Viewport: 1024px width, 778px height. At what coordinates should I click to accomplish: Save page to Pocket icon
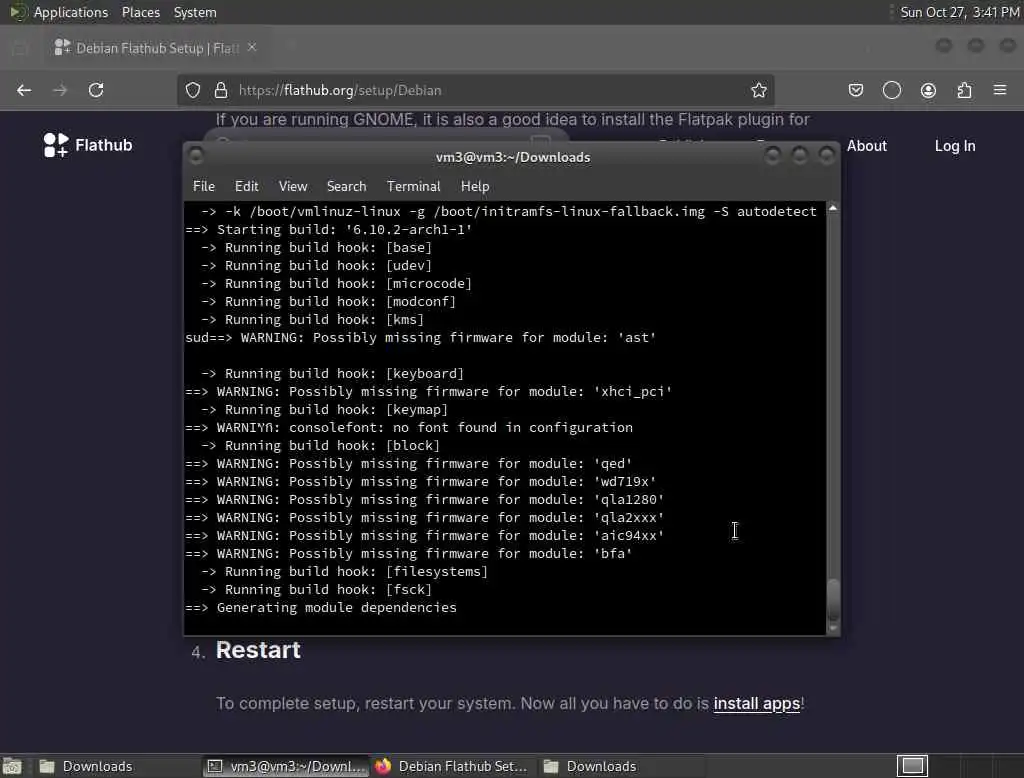(856, 90)
